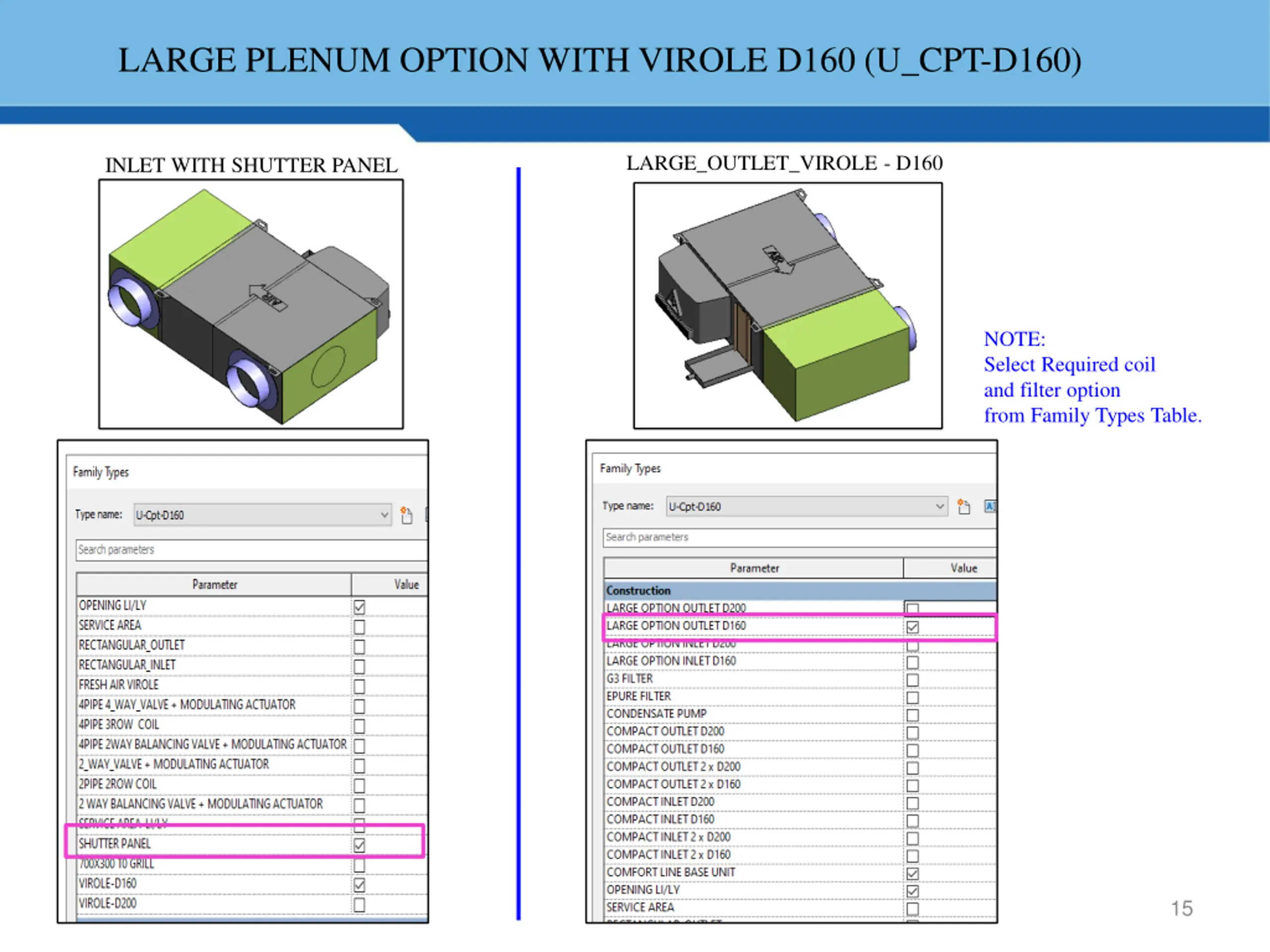Click right Search parameters field
Image resolution: width=1270 pixels, height=952 pixels.
pos(798,537)
